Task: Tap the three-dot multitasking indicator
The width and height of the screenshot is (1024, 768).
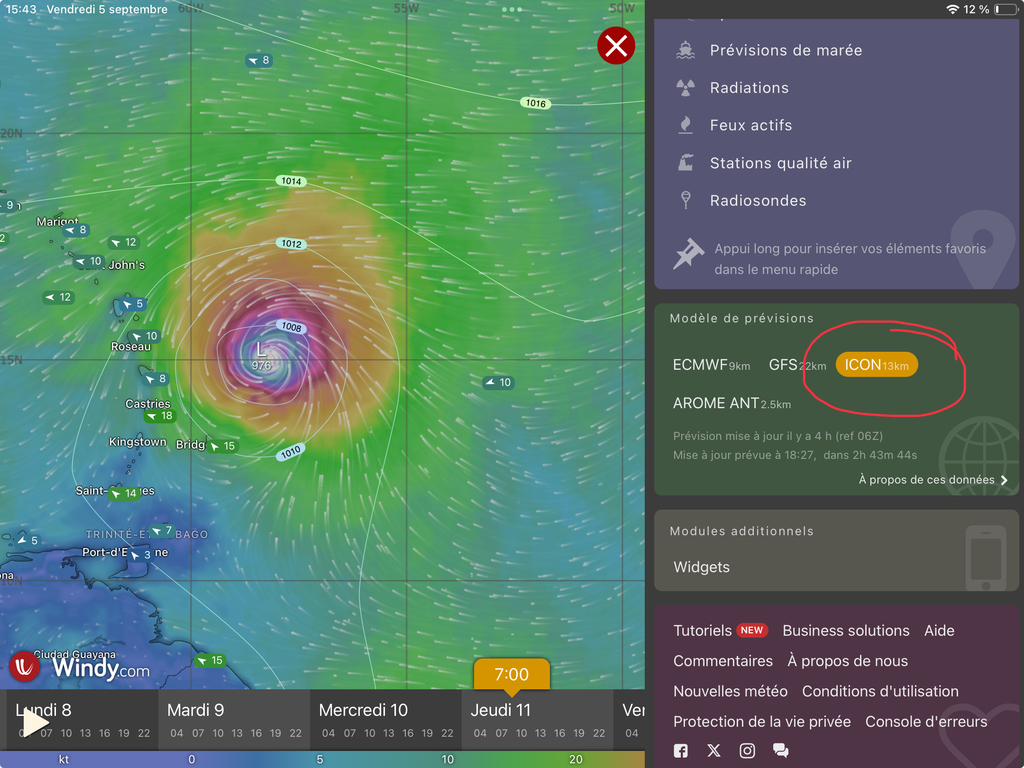Action: pos(511,9)
